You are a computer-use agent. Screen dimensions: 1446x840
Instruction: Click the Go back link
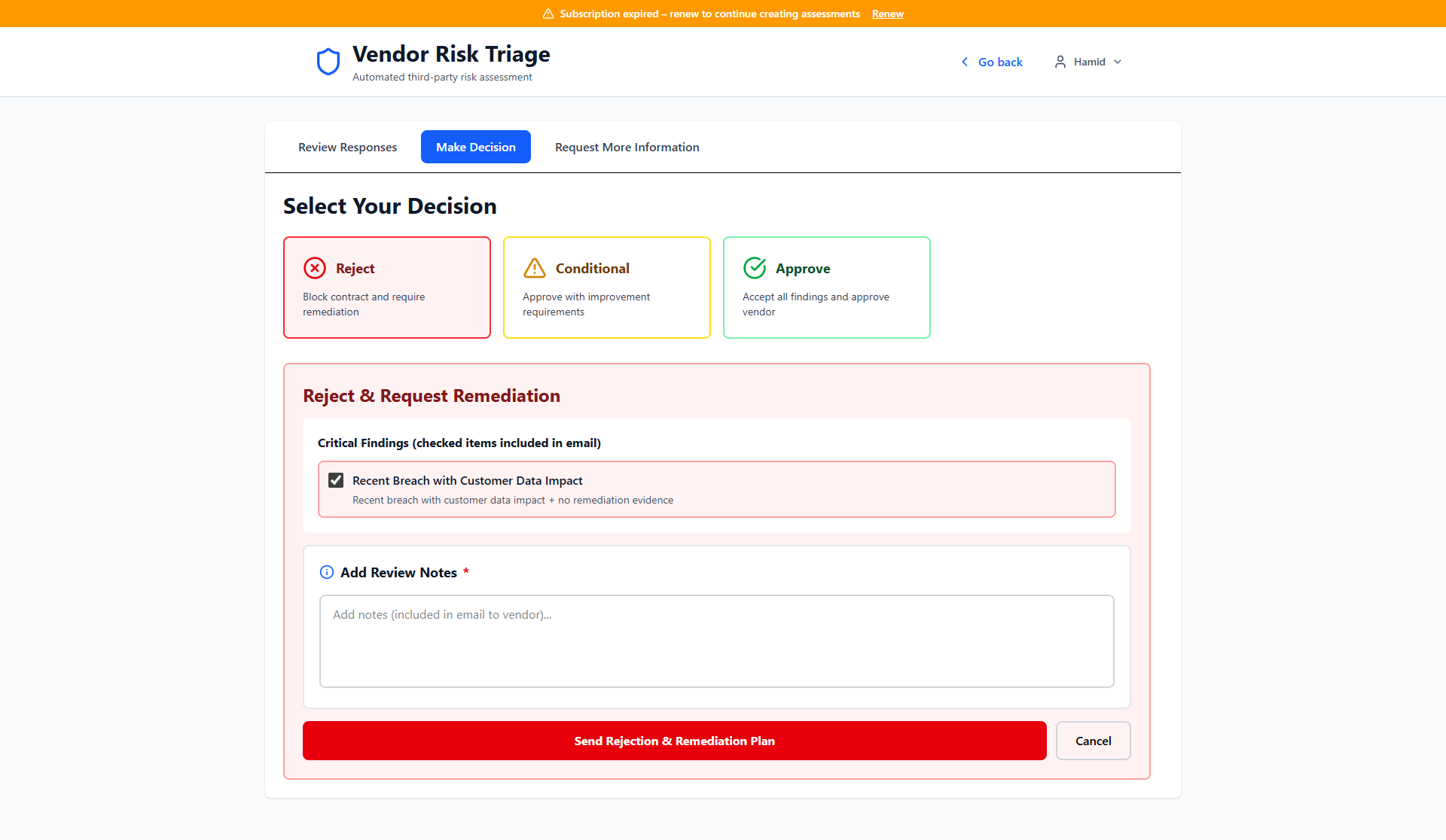[1000, 62]
